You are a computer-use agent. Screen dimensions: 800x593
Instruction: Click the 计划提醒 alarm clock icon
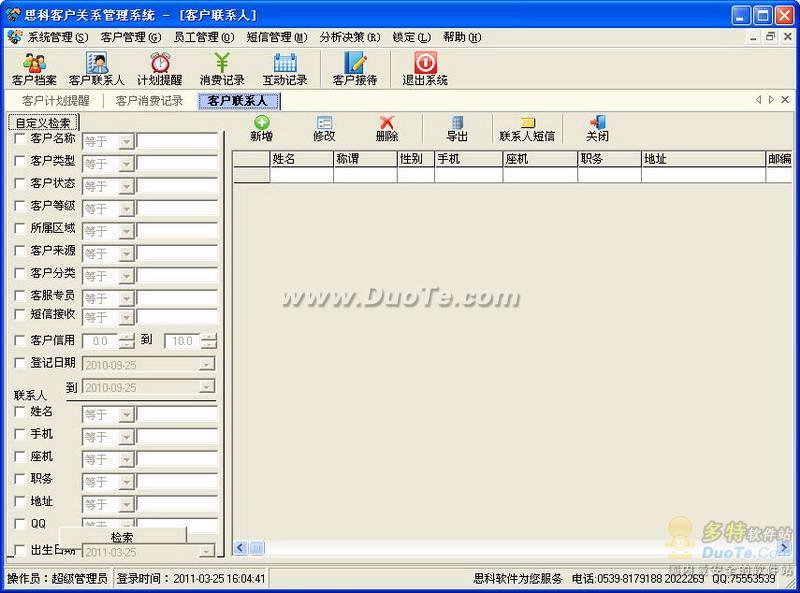pyautogui.click(x=159, y=68)
